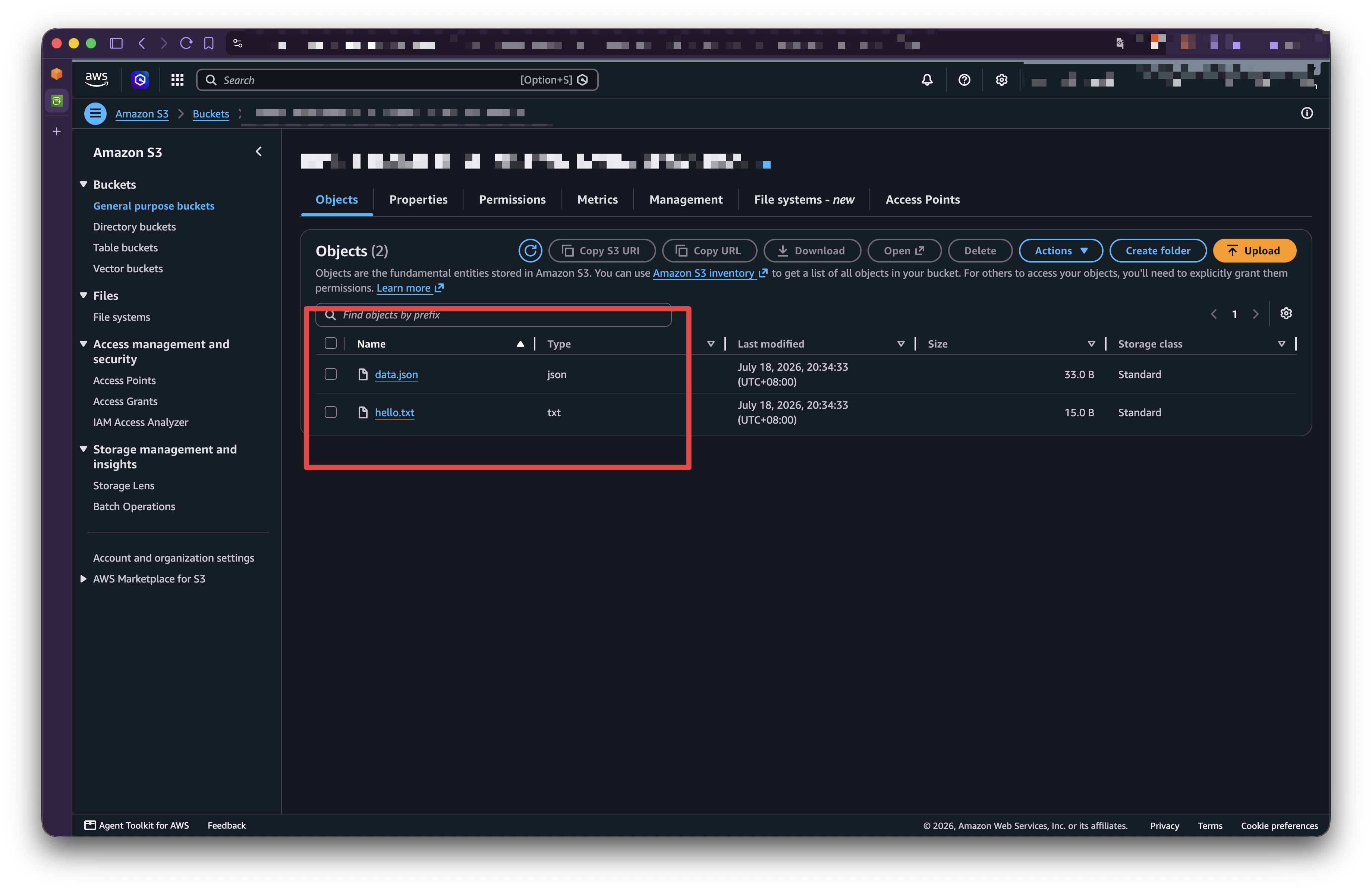
Task: Check the hello.txt row checkbox
Action: tap(331, 412)
